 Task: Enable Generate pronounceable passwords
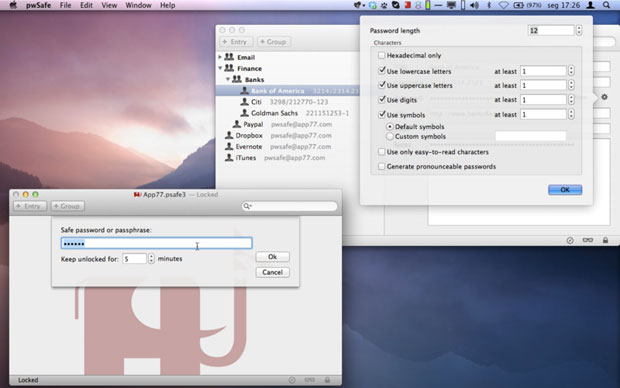point(382,167)
